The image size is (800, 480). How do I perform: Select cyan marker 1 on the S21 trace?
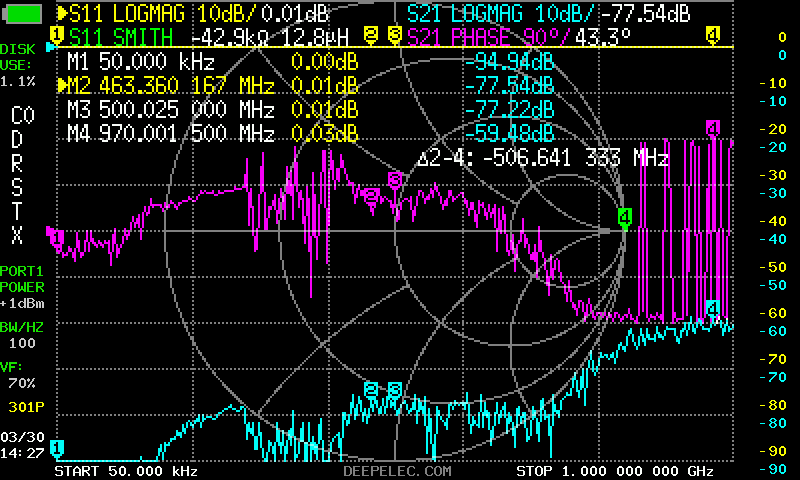(x=57, y=449)
